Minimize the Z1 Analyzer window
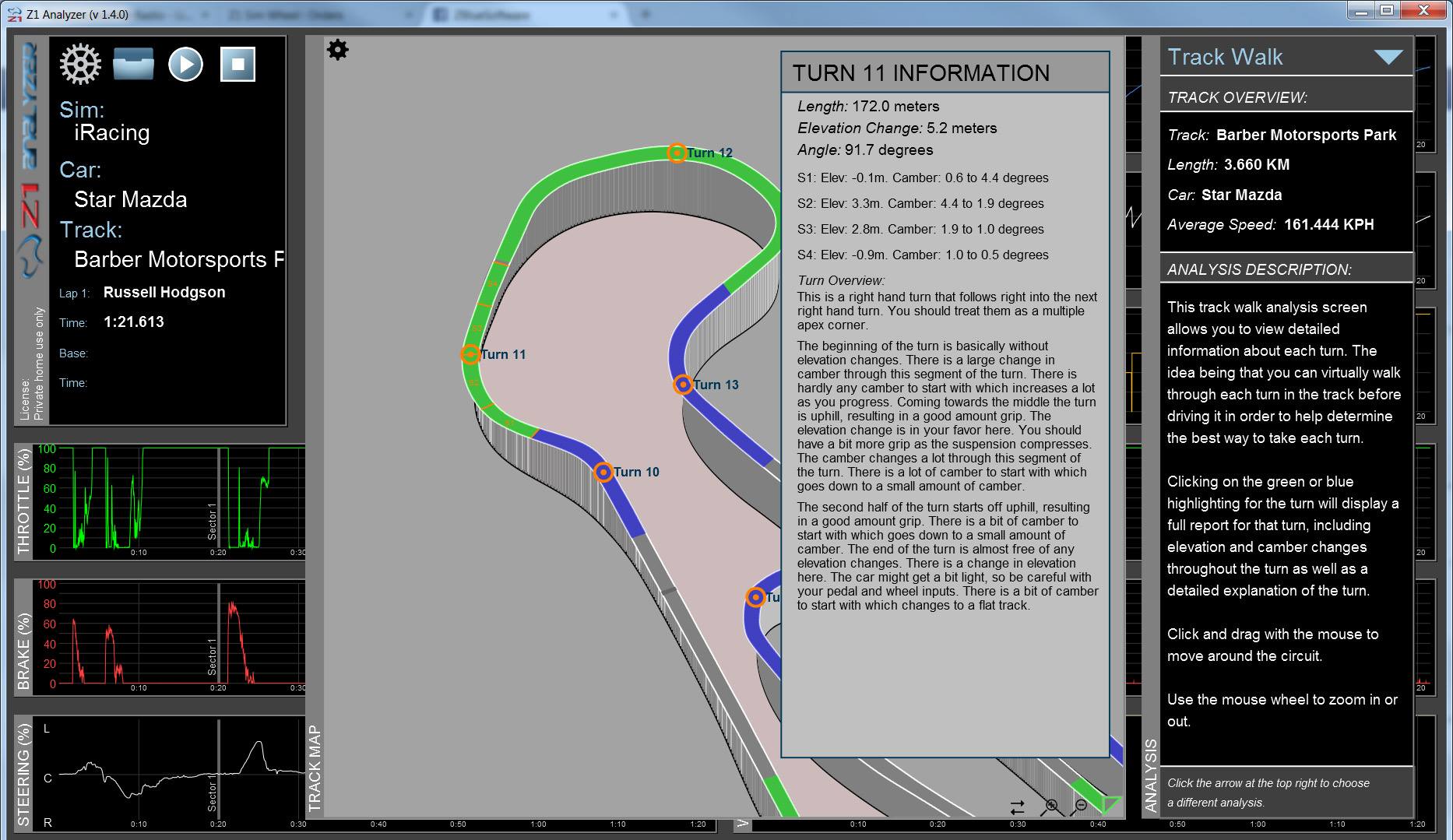 pyautogui.click(x=1363, y=10)
